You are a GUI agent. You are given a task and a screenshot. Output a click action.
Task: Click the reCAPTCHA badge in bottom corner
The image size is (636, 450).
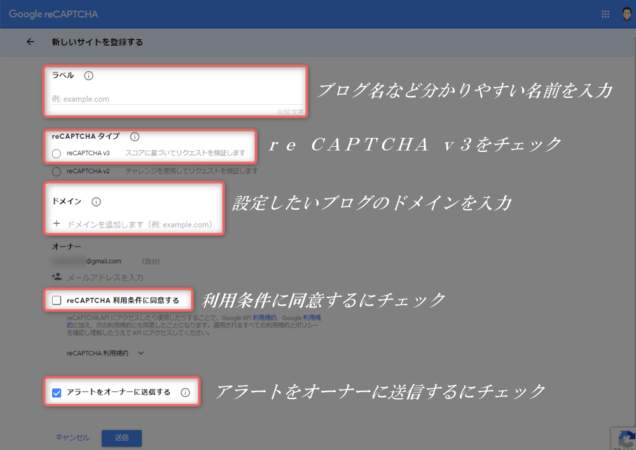click(x=622, y=436)
